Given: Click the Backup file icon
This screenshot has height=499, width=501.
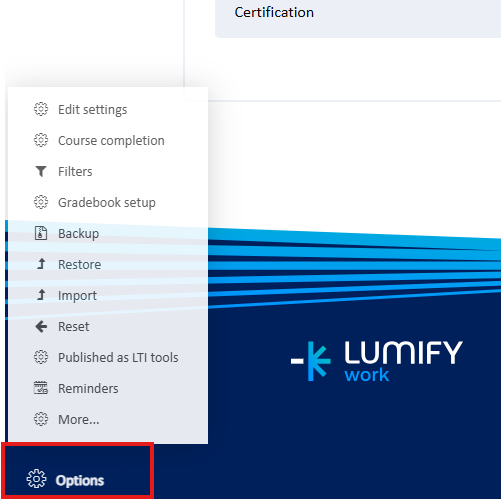Looking at the screenshot, I should click(x=41, y=233).
